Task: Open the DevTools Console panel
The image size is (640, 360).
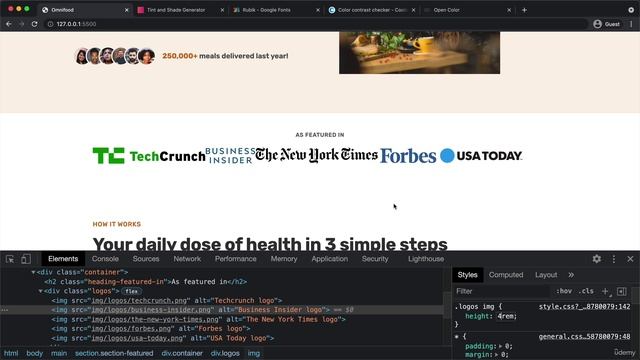Action: pyautogui.click(x=105, y=259)
